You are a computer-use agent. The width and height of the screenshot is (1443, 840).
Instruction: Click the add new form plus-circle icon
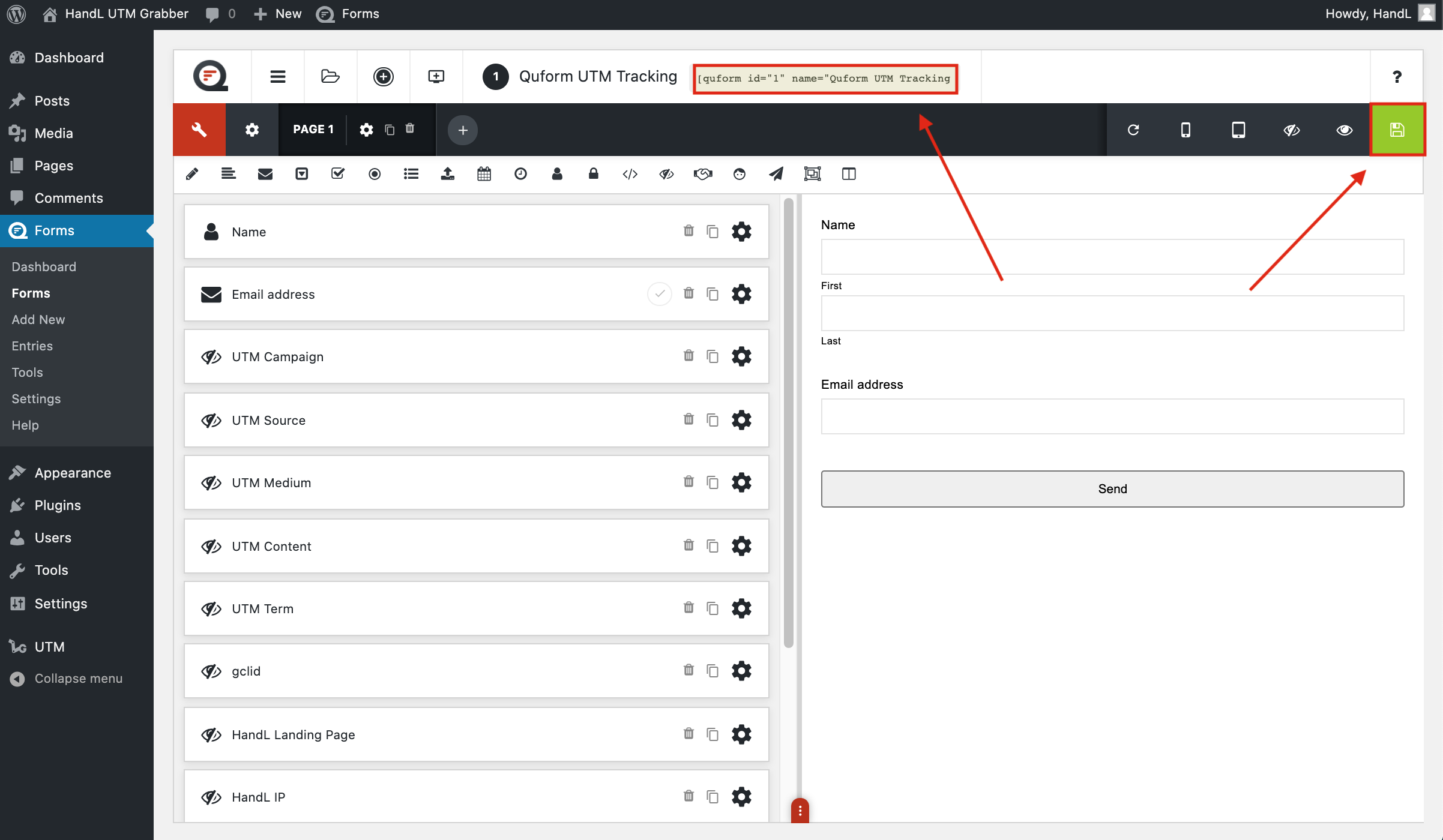point(383,77)
